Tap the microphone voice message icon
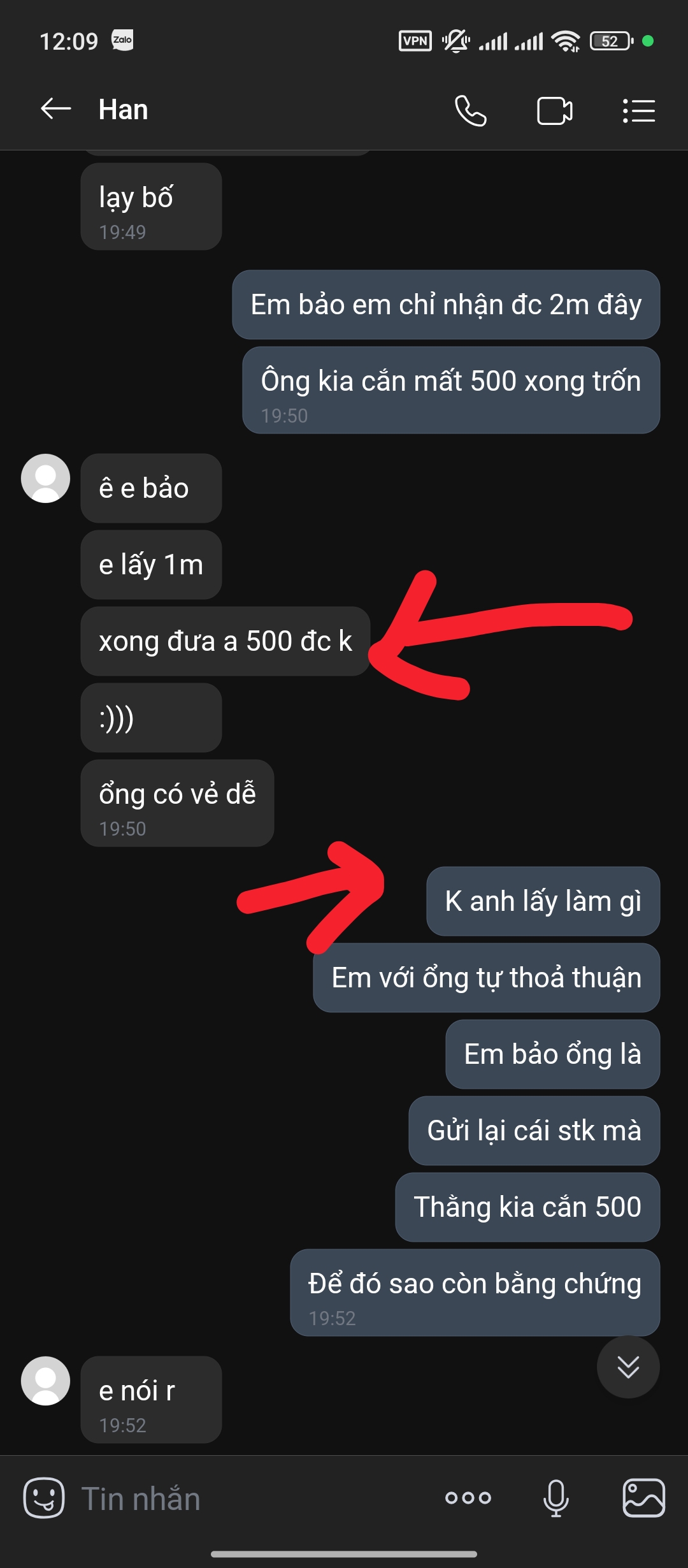 point(555,1498)
